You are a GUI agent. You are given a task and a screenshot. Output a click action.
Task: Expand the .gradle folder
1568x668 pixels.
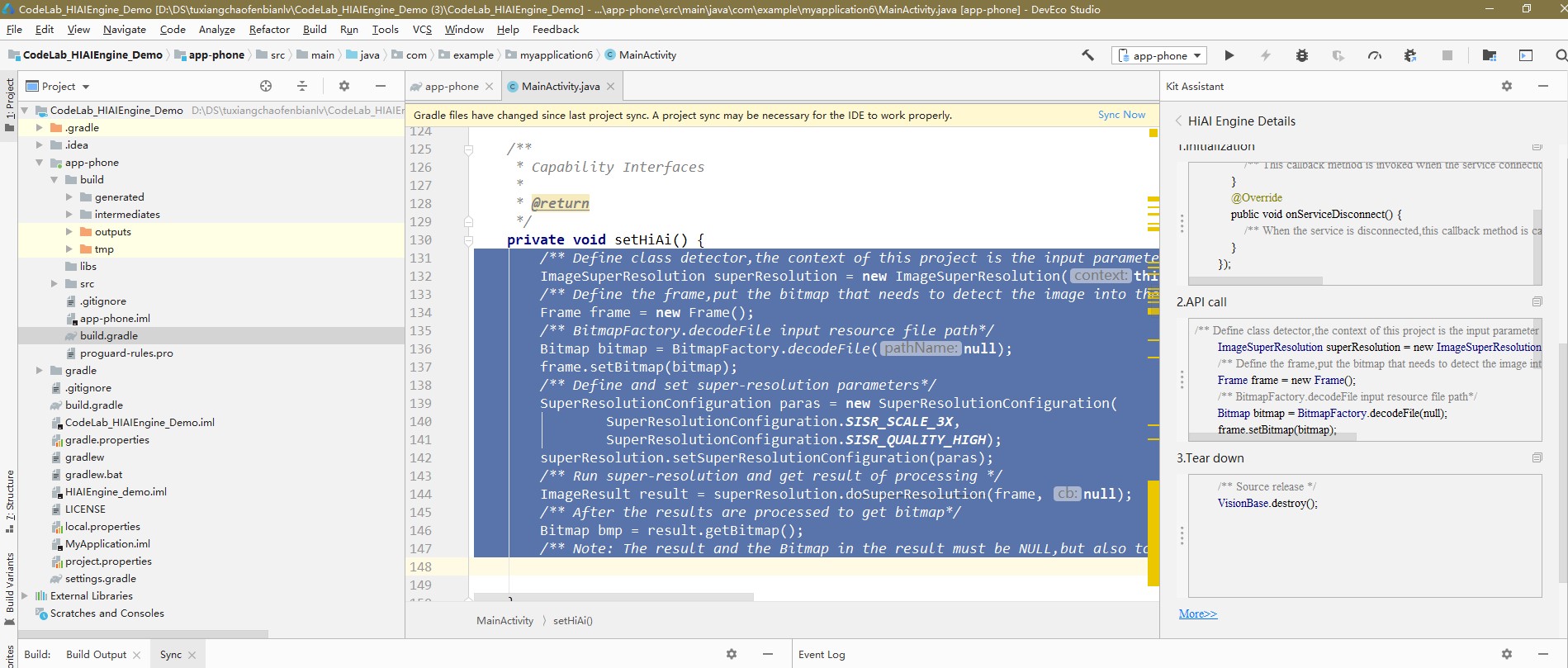(x=39, y=128)
